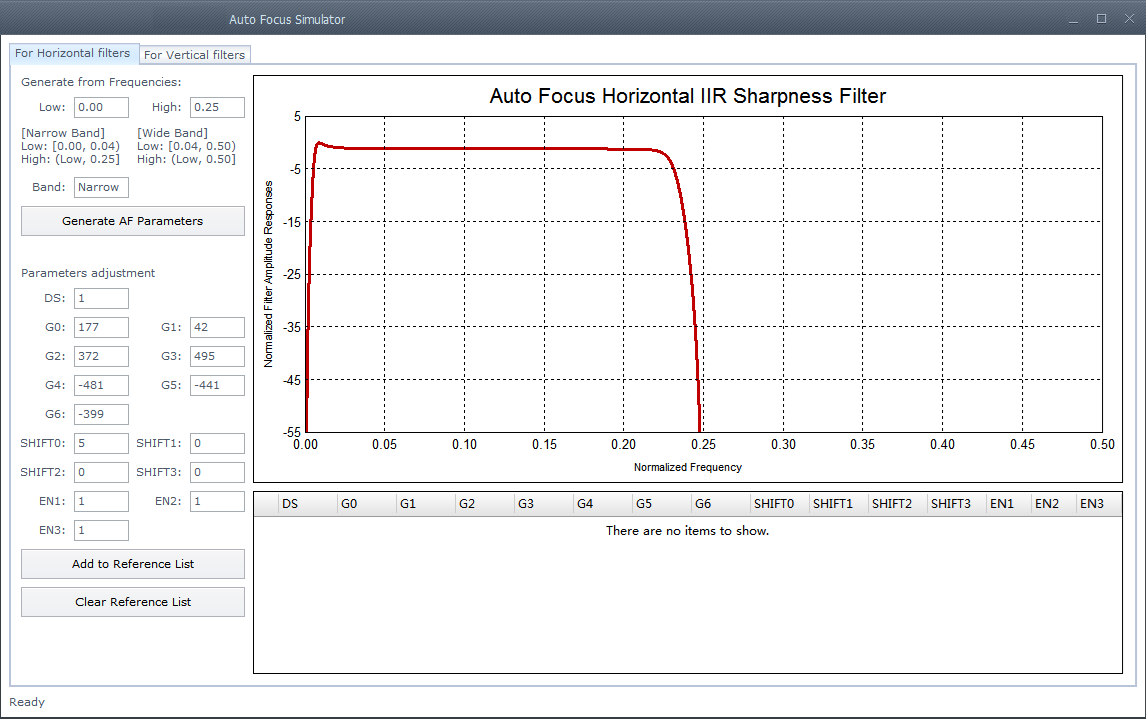Switch to the For Vertical filters tab
The width and height of the screenshot is (1146, 719).
tap(194, 55)
